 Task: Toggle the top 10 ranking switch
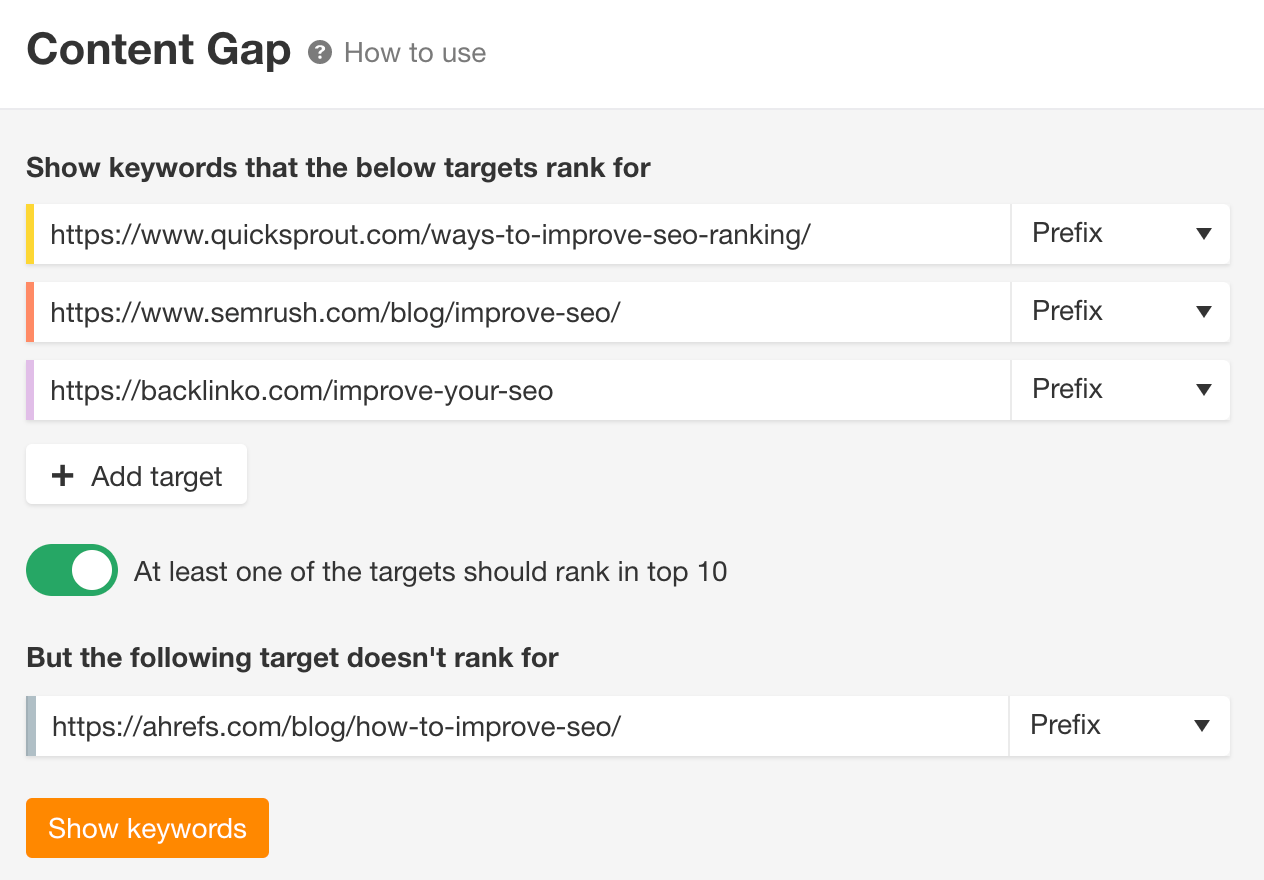(72, 570)
